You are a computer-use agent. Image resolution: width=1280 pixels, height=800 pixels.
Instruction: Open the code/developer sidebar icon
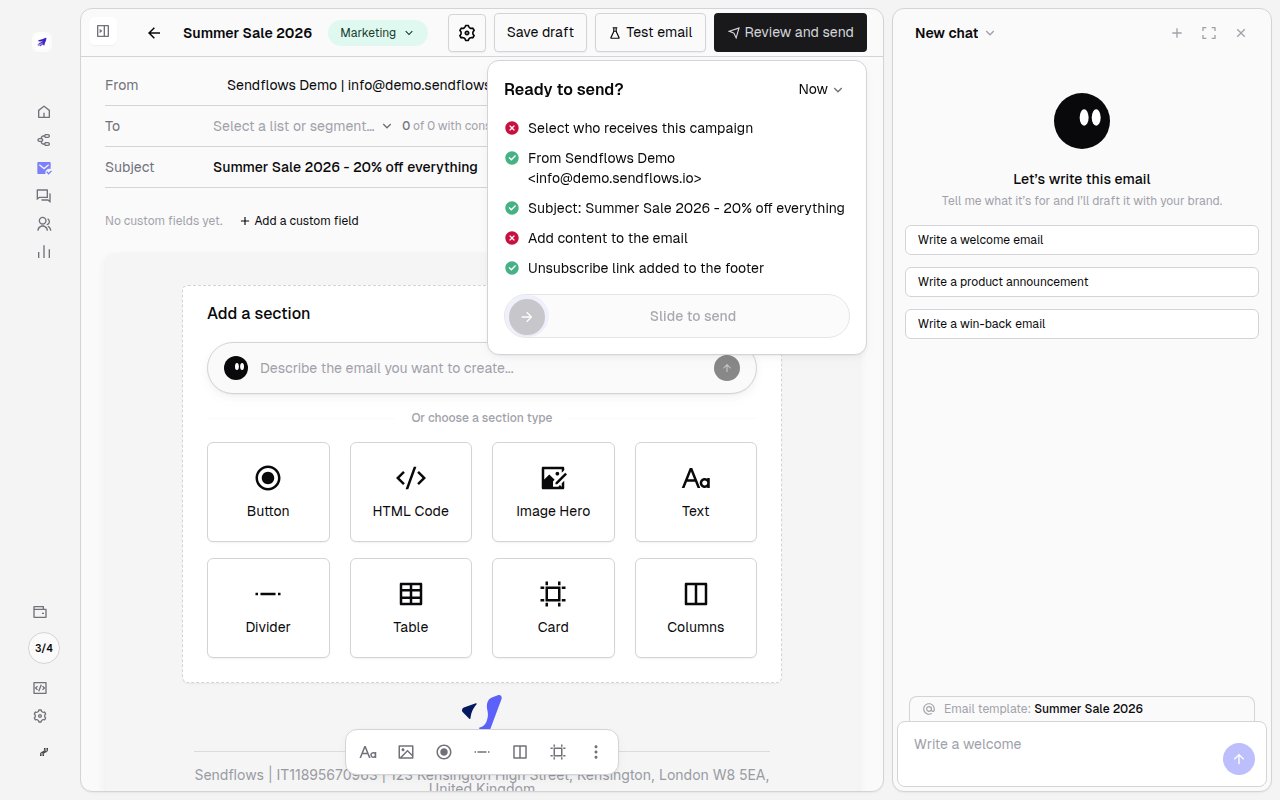(40, 688)
